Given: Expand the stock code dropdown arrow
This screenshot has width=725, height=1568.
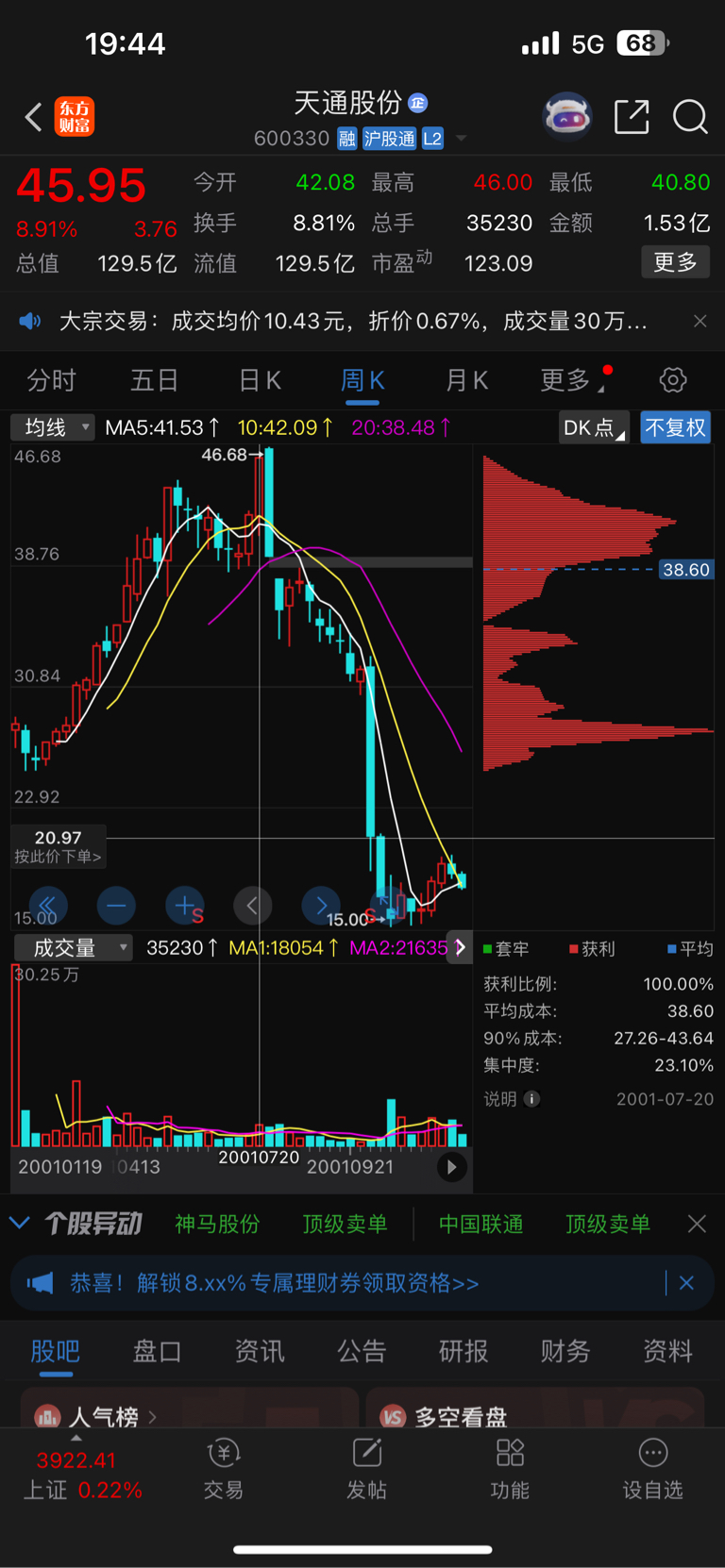Looking at the screenshot, I should coord(461,139).
